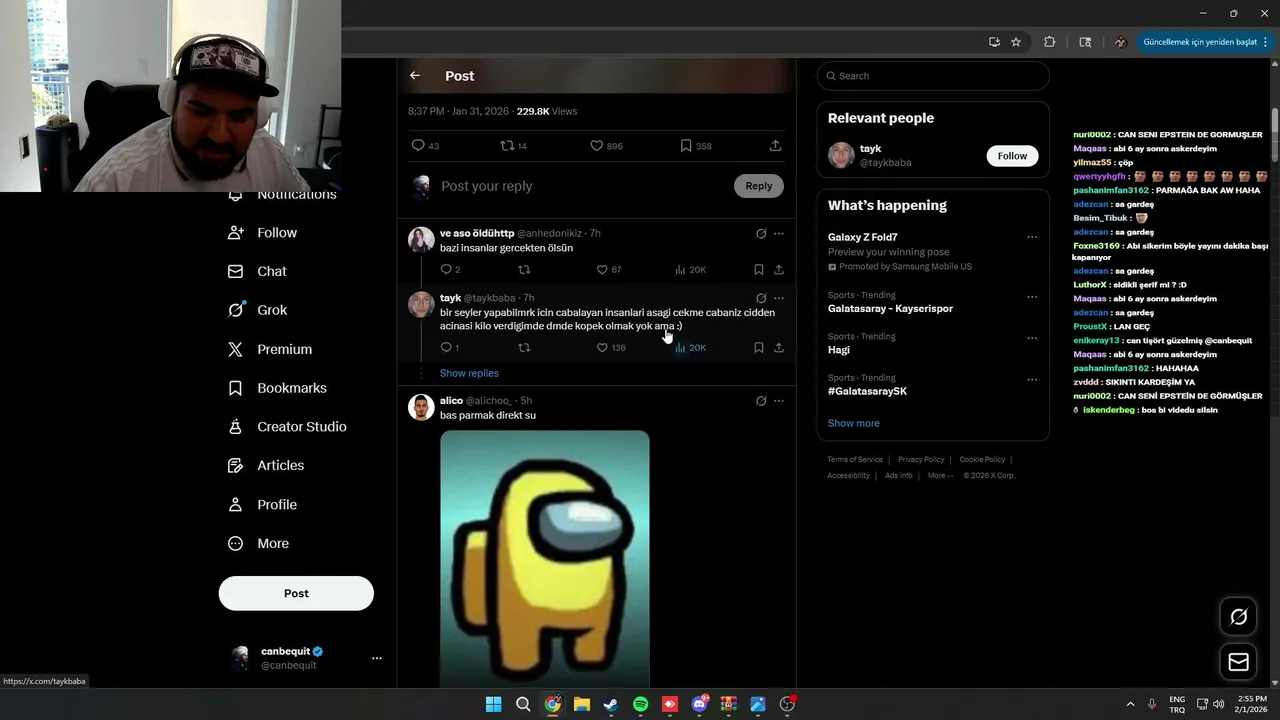
Task: Open floating Grok button at bottom right
Action: point(1238,617)
